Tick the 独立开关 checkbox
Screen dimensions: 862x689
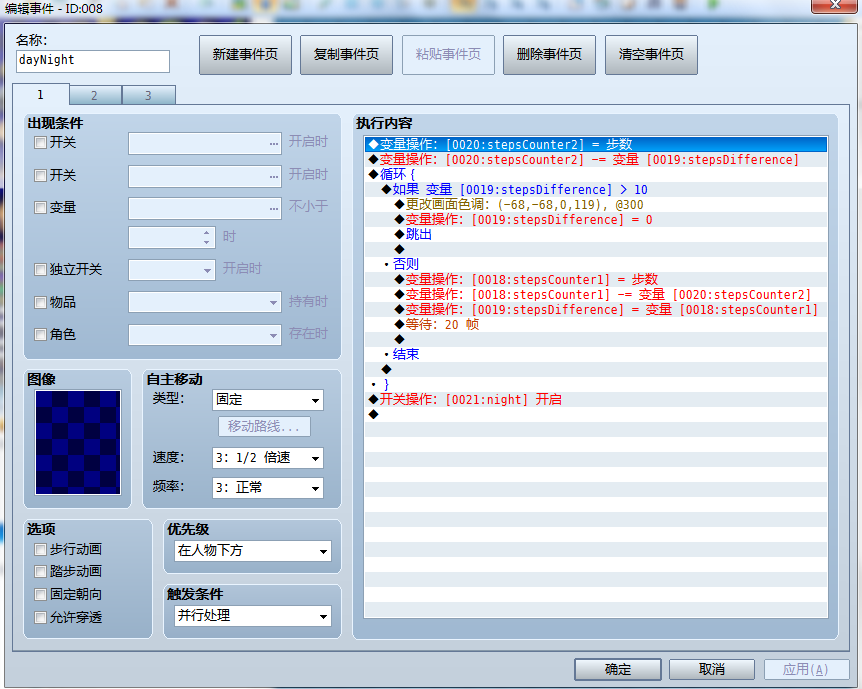tap(40, 269)
